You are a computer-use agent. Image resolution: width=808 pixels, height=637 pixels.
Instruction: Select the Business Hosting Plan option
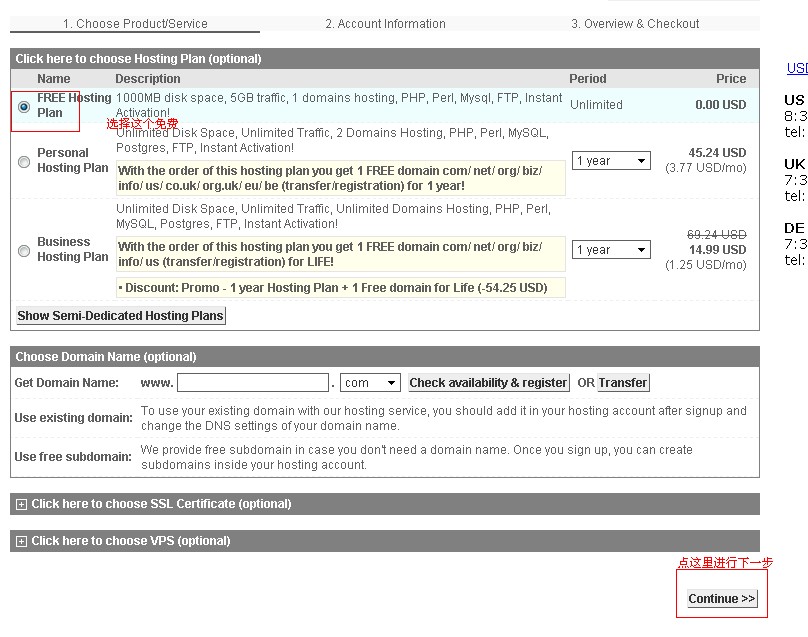23,249
